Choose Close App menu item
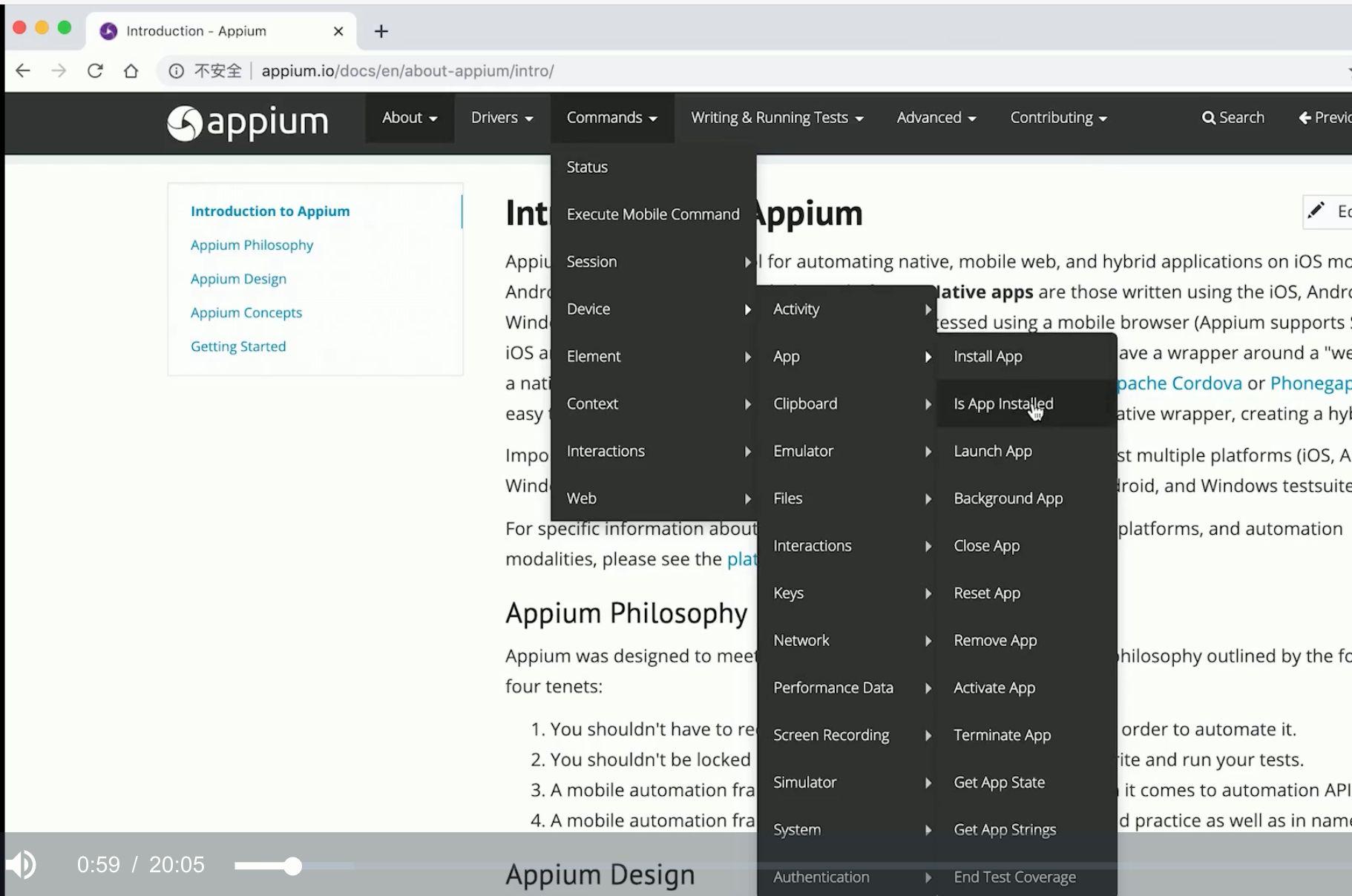The image size is (1352, 896). point(1027,546)
